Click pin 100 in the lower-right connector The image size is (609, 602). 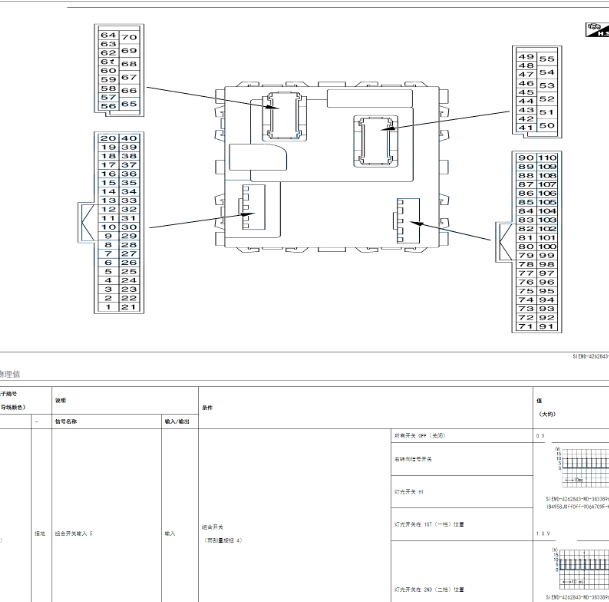547,247
